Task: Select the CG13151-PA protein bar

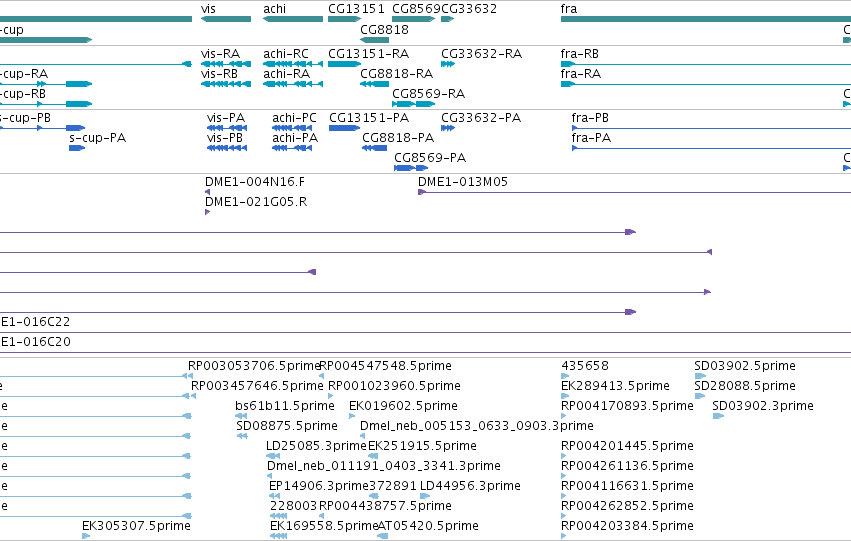Action: [344, 128]
